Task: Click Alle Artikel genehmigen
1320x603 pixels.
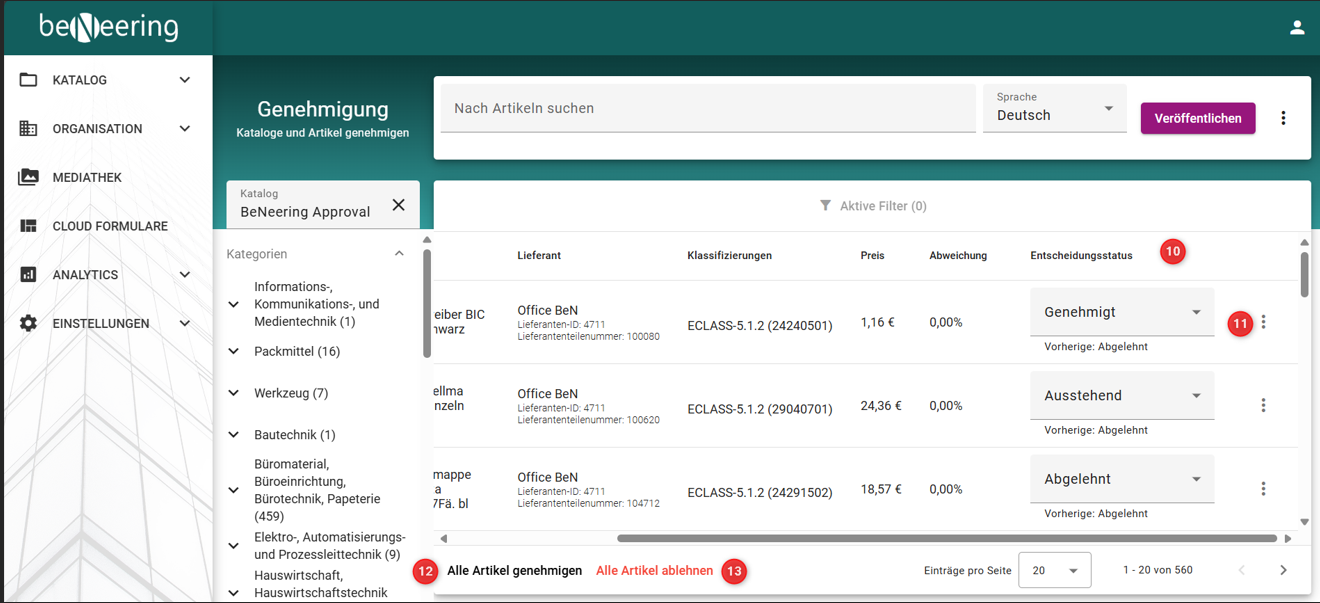Action: click(x=514, y=571)
